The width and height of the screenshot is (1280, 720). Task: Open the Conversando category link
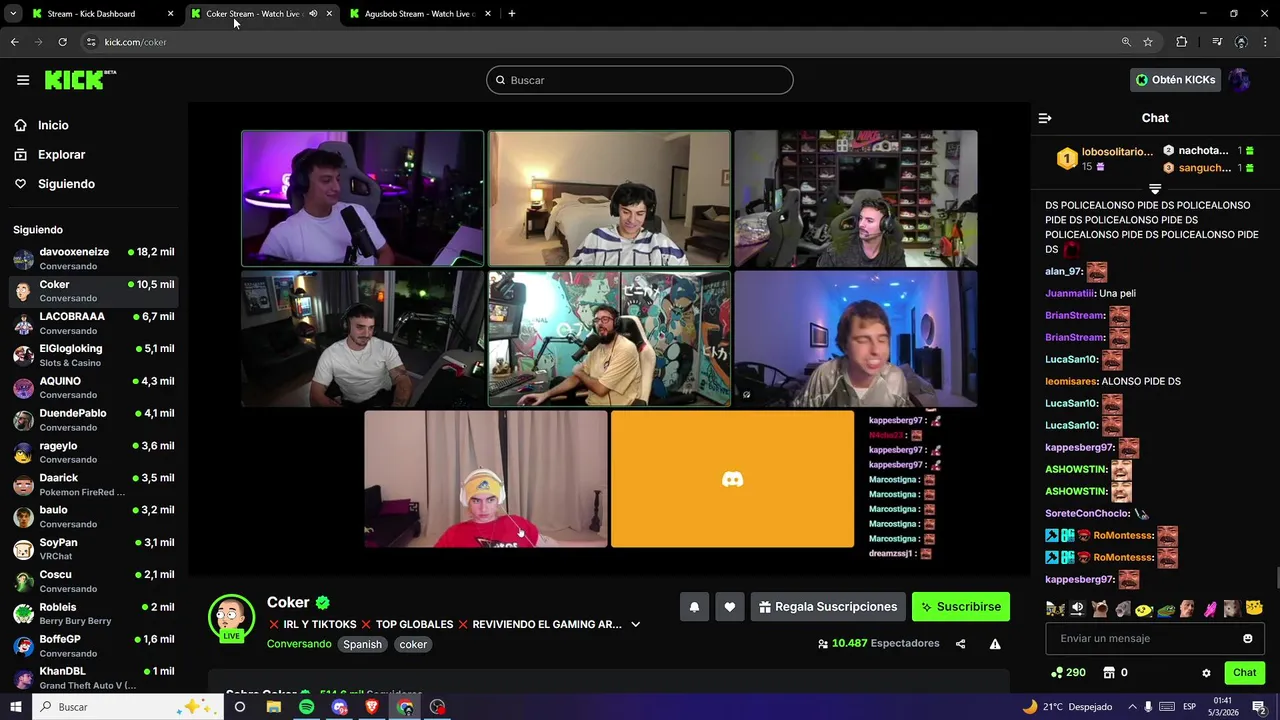[299, 644]
